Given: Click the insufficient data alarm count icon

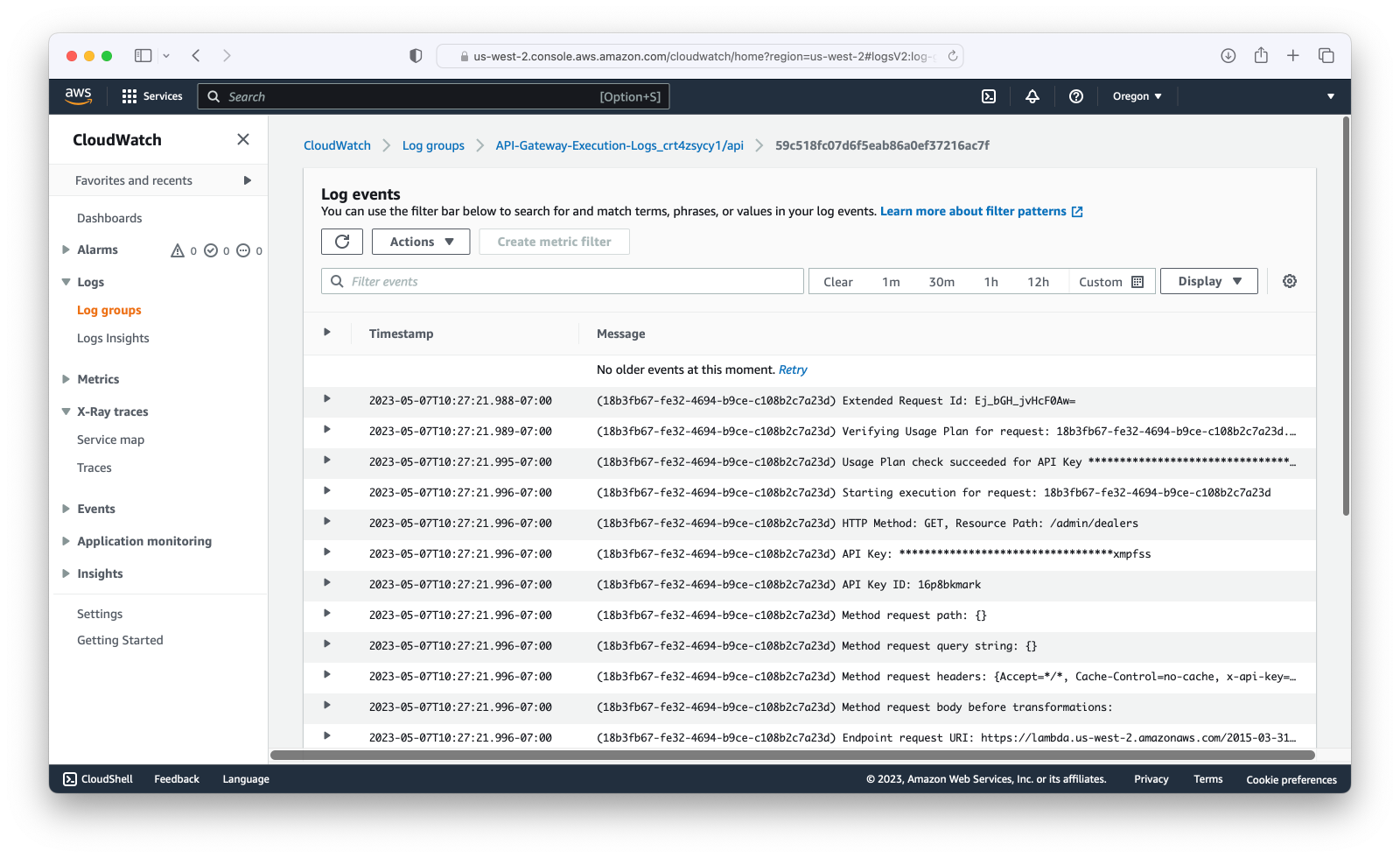Looking at the screenshot, I should [243, 250].
